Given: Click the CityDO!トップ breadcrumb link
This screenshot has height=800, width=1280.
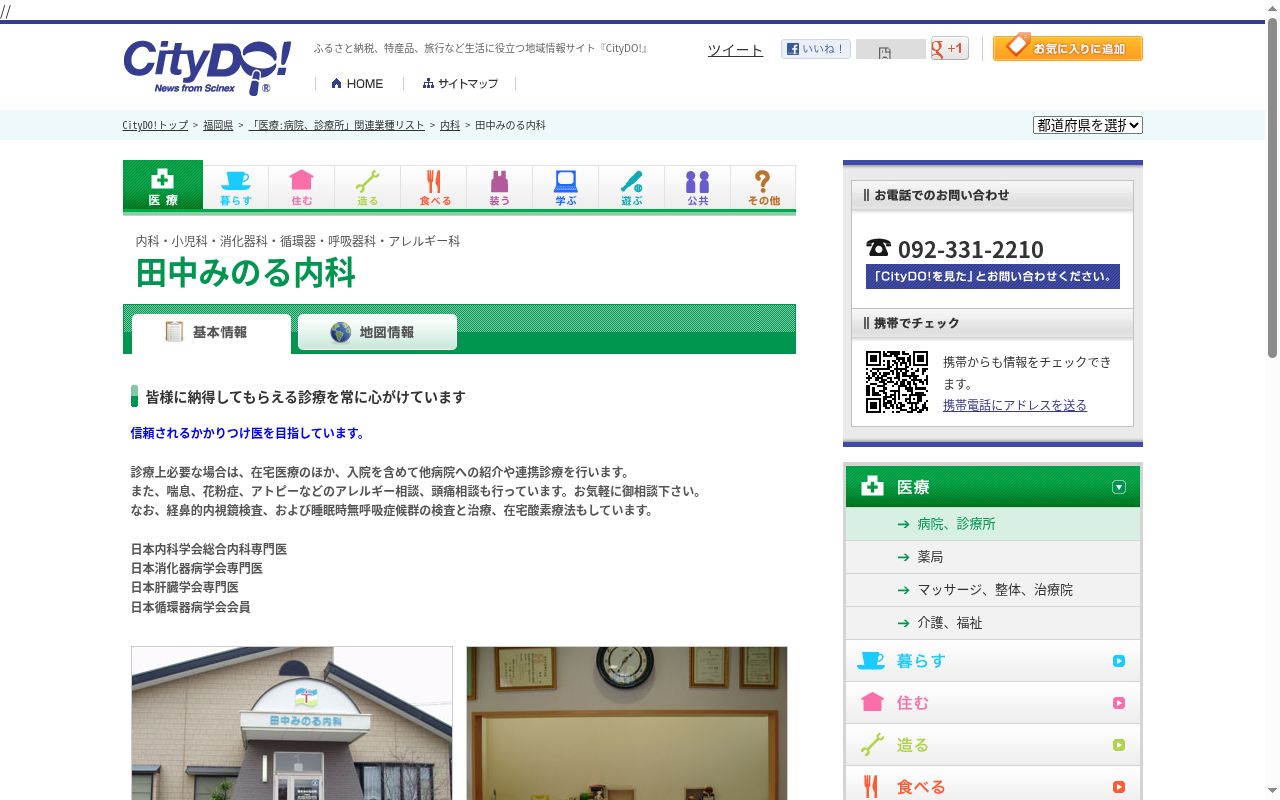Looking at the screenshot, I should pyautogui.click(x=155, y=126).
